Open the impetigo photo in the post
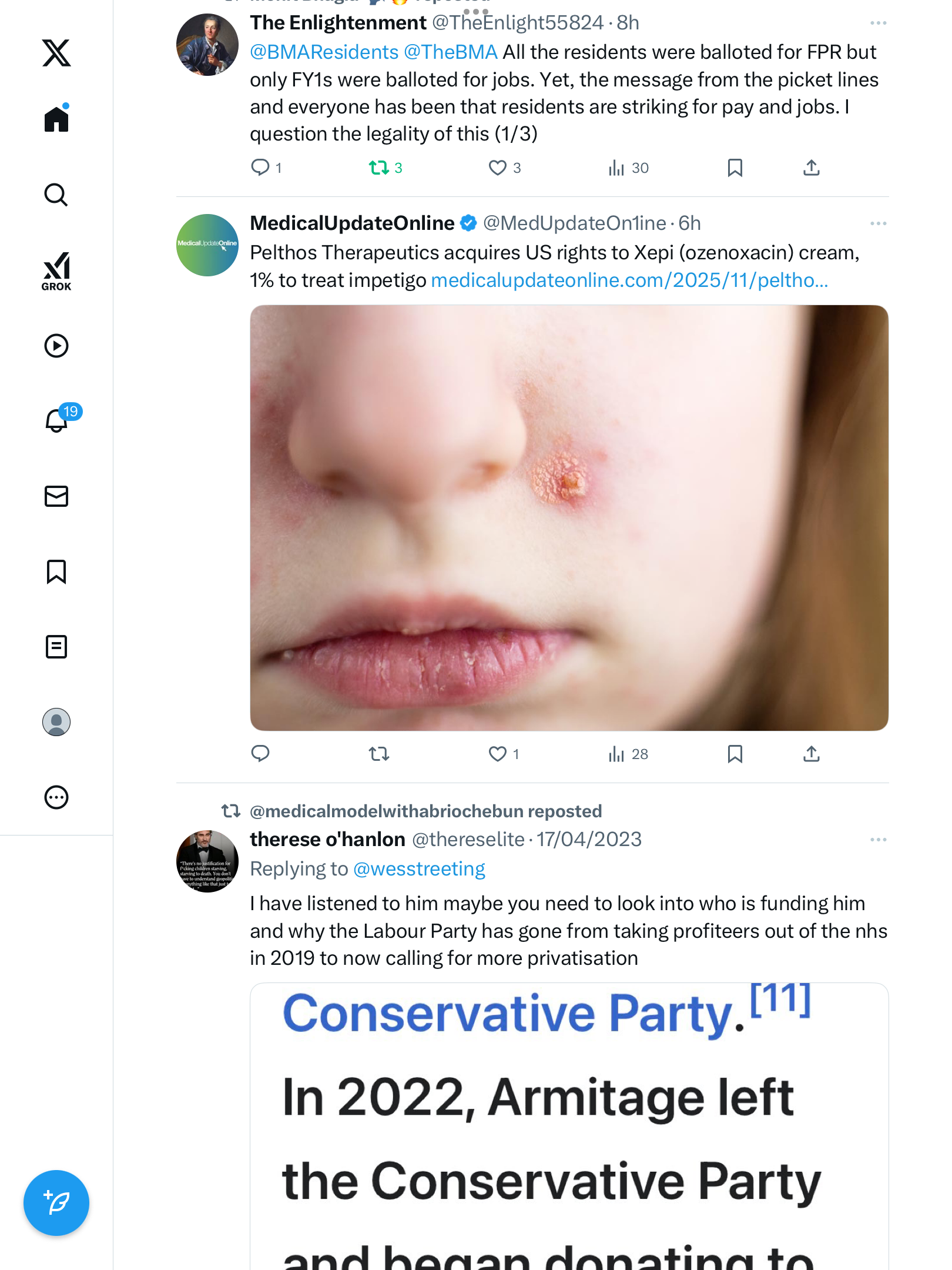952x1270 pixels. (x=569, y=517)
